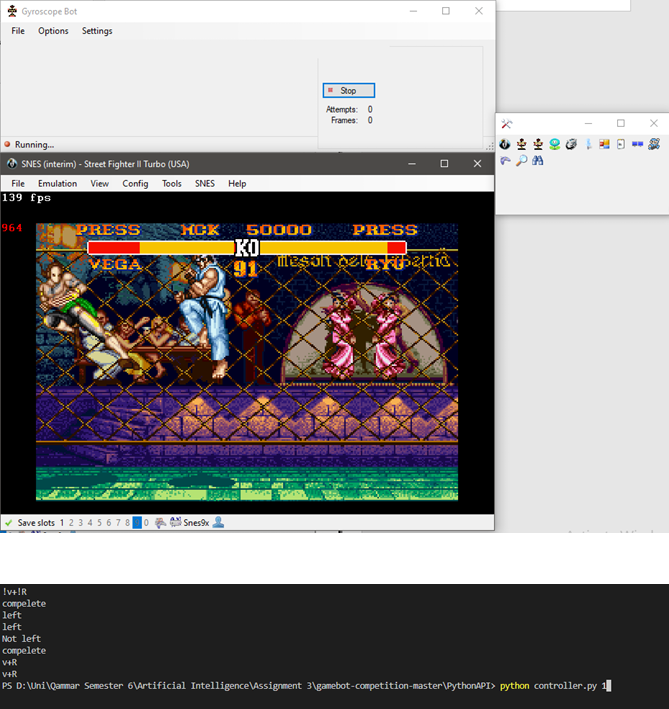Screen dimensions: 669x709
Task: Click the purple game controller icon
Action: 505,161
